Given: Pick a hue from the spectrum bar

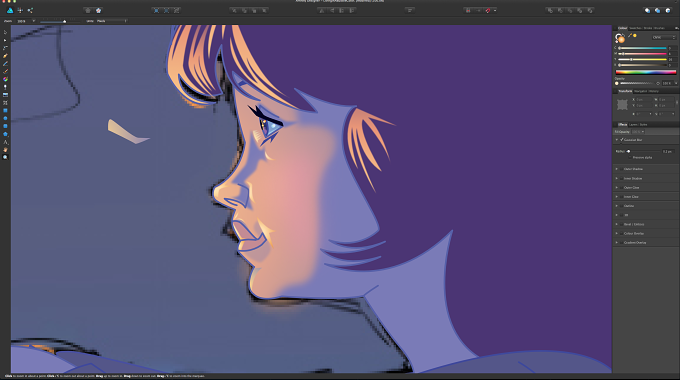Looking at the screenshot, I should tap(646, 72).
